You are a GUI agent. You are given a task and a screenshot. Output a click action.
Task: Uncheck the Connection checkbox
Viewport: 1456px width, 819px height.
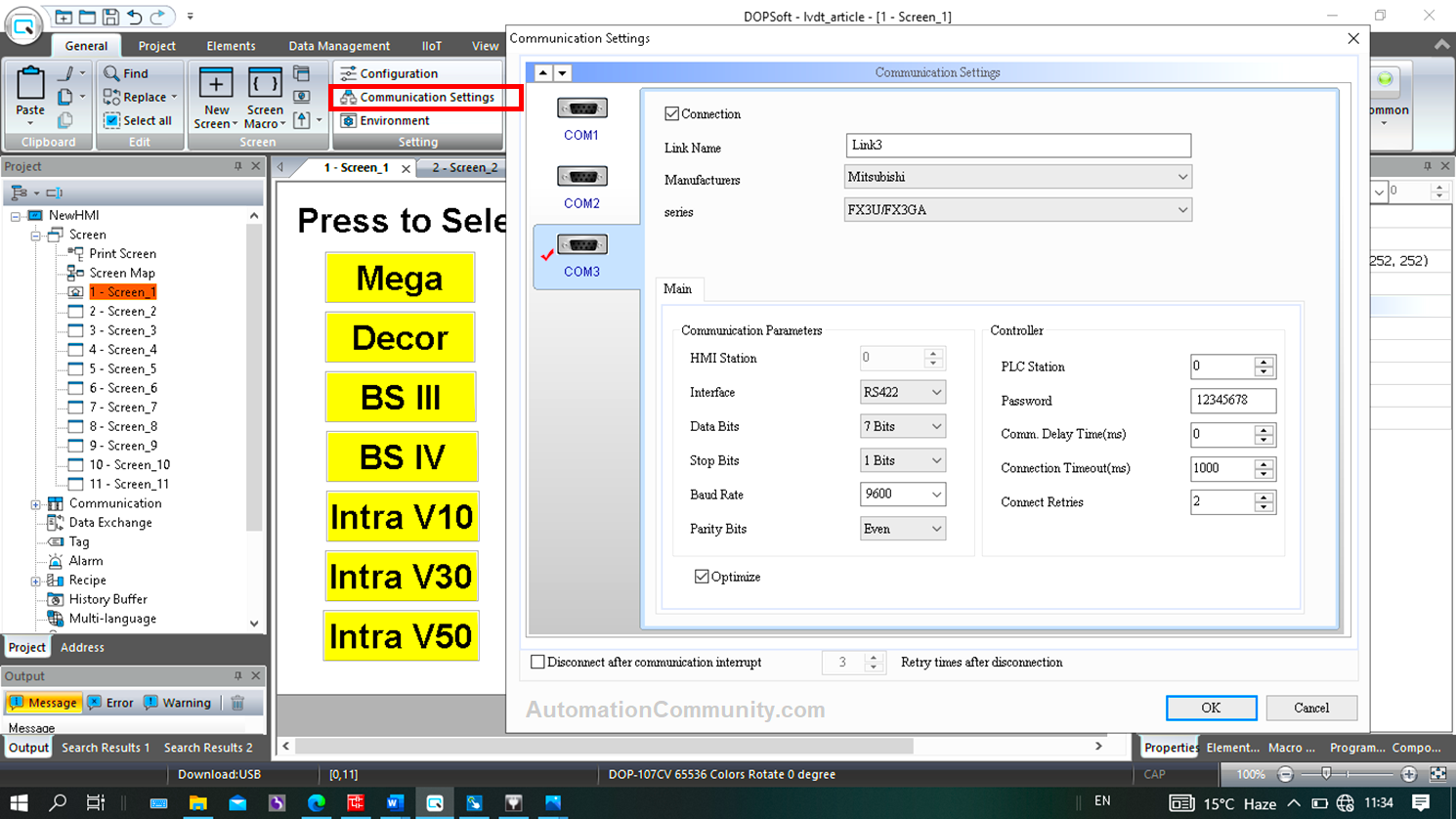[x=671, y=112]
